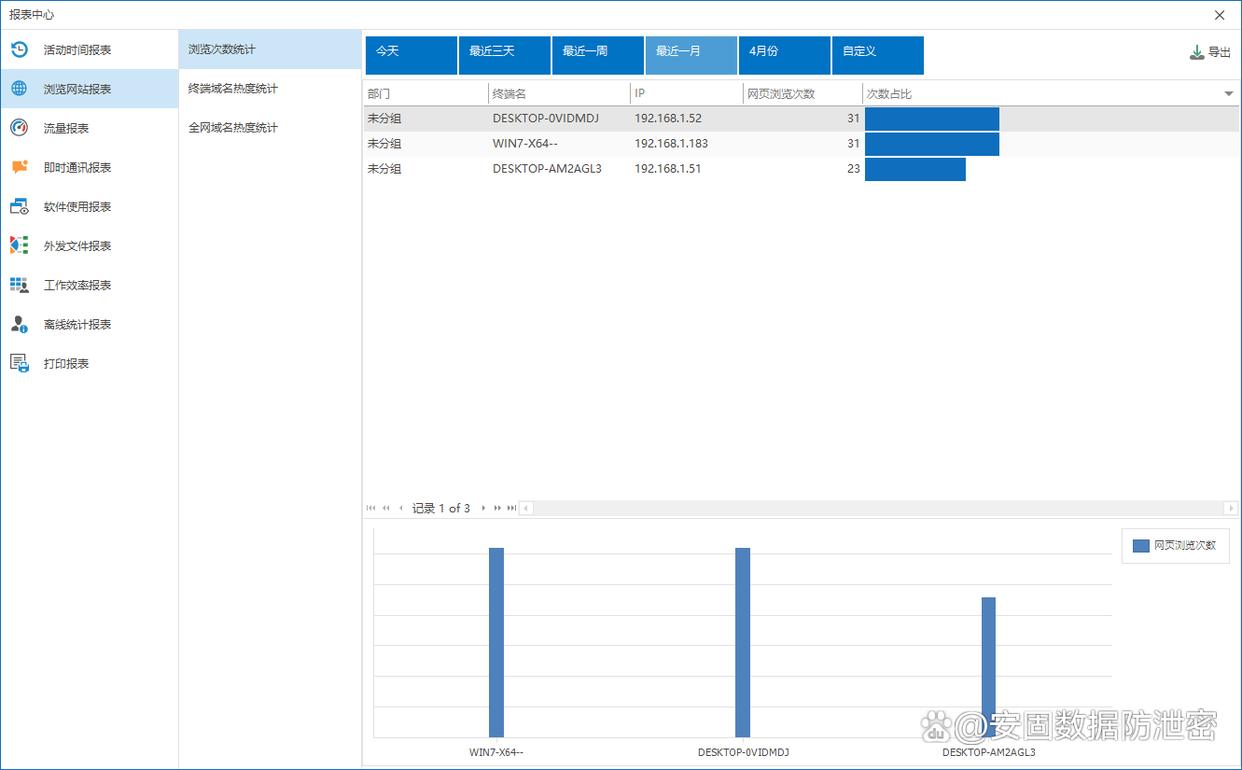The height and width of the screenshot is (770, 1242).
Task: Jump to last record in pager
Action: tap(512, 508)
